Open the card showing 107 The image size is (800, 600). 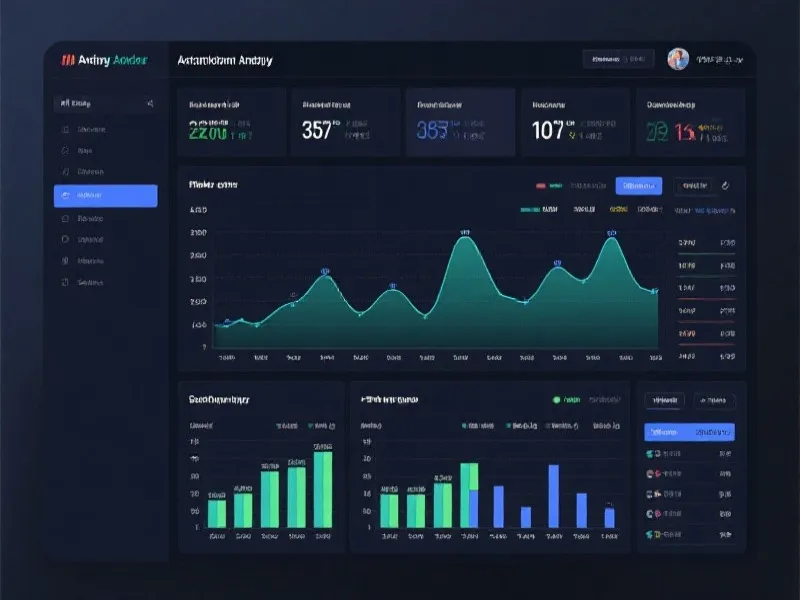pyautogui.click(x=575, y=122)
